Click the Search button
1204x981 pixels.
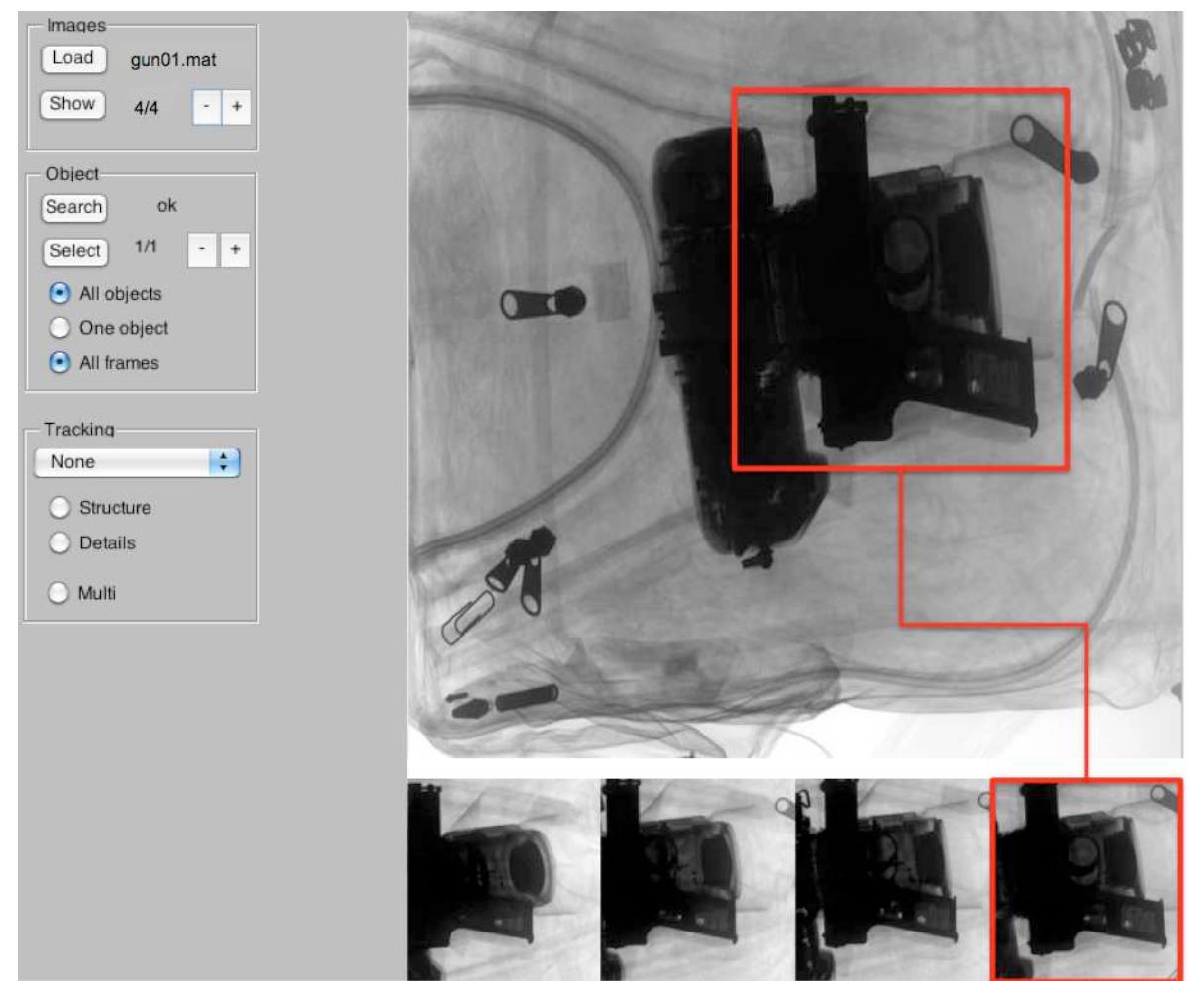pos(73,207)
